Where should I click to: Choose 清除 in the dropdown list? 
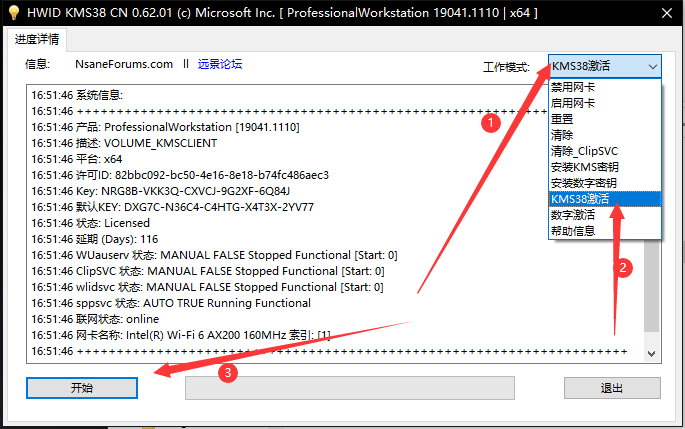tap(605, 135)
